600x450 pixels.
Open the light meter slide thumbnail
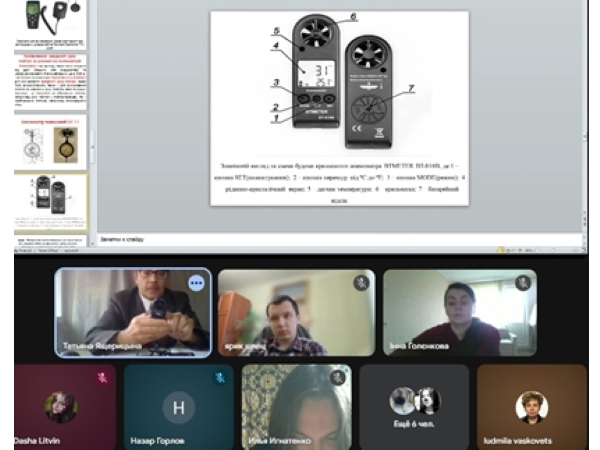tap(51, 25)
